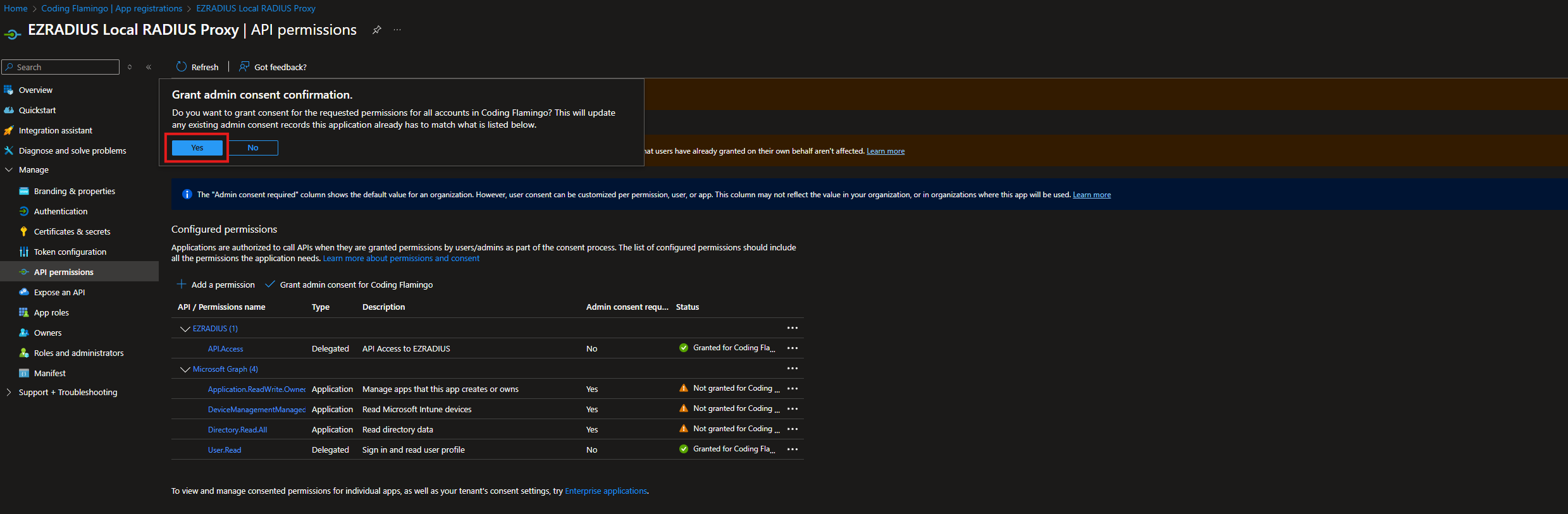1568x514 pixels.
Task: Click Learn more in the blue info banner
Action: pyautogui.click(x=1092, y=195)
